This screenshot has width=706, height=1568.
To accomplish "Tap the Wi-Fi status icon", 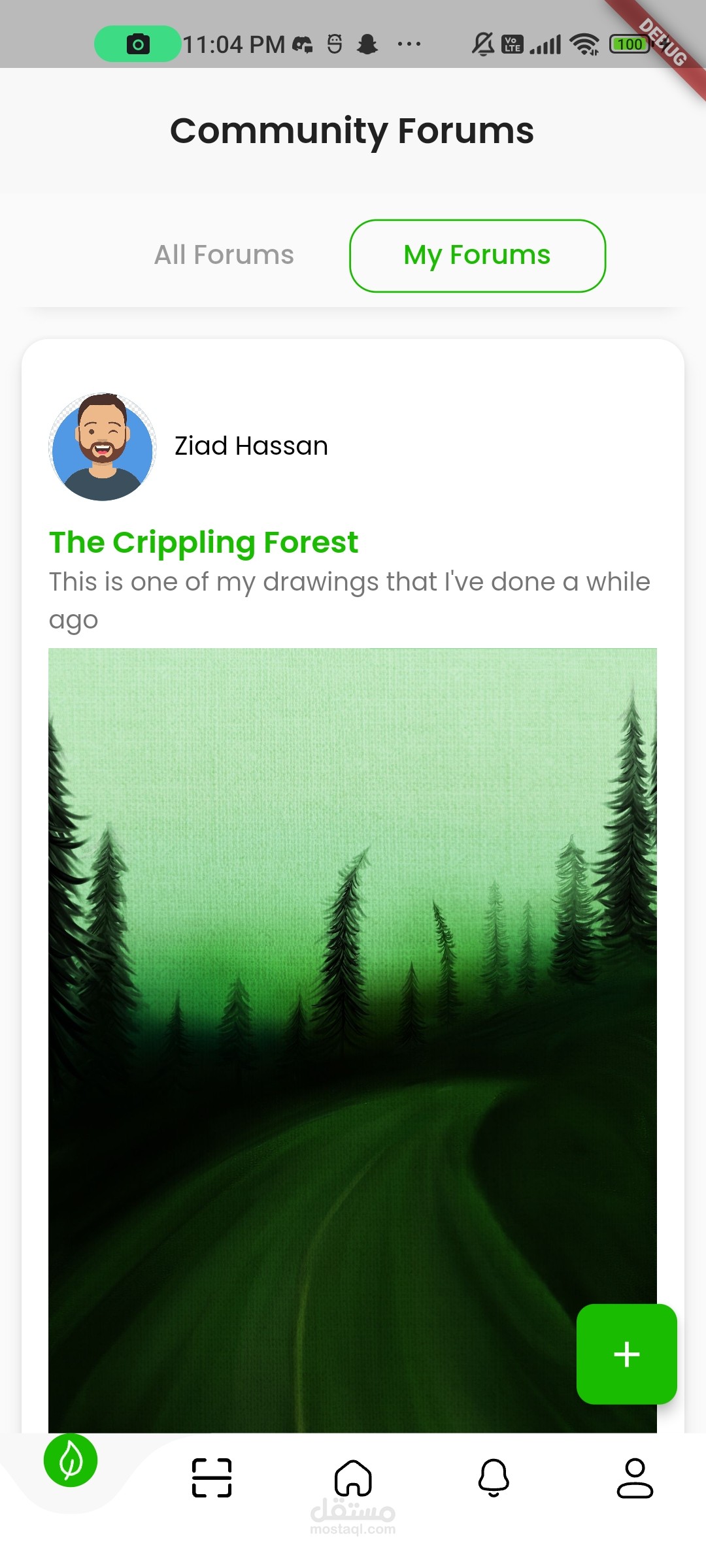I will click(584, 44).
